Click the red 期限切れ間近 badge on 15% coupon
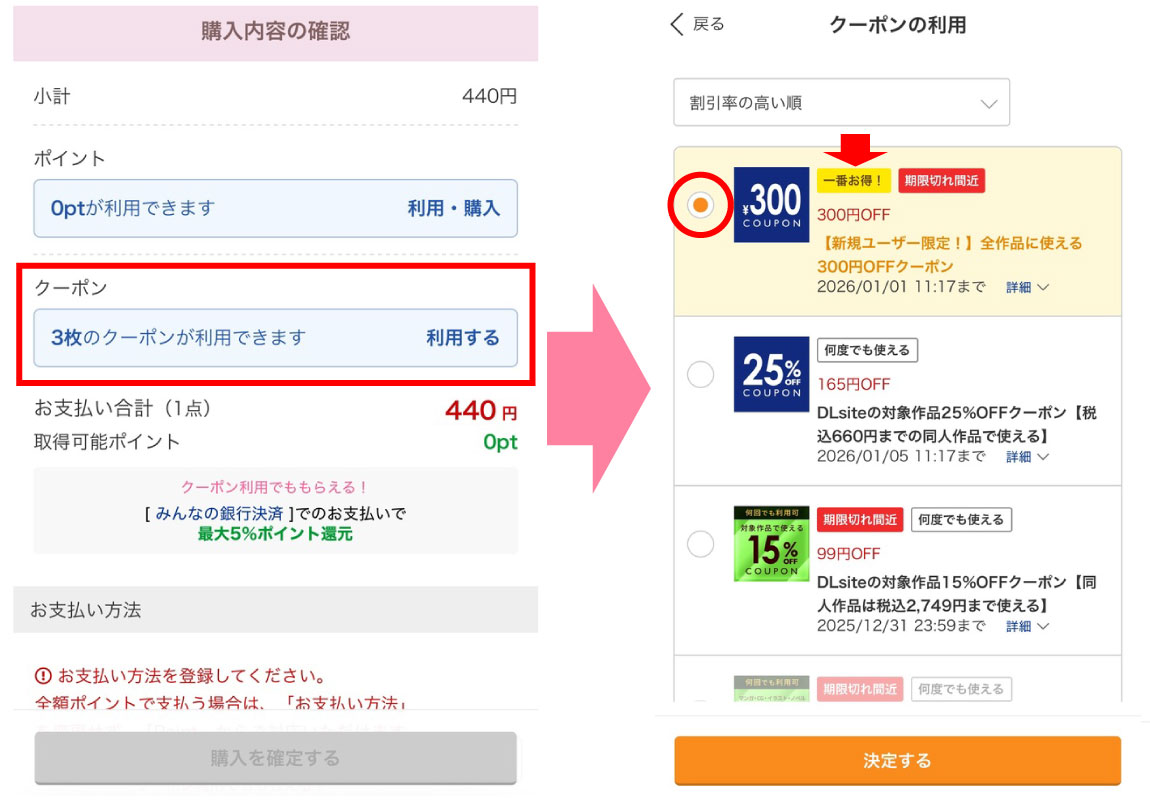 coord(859,520)
